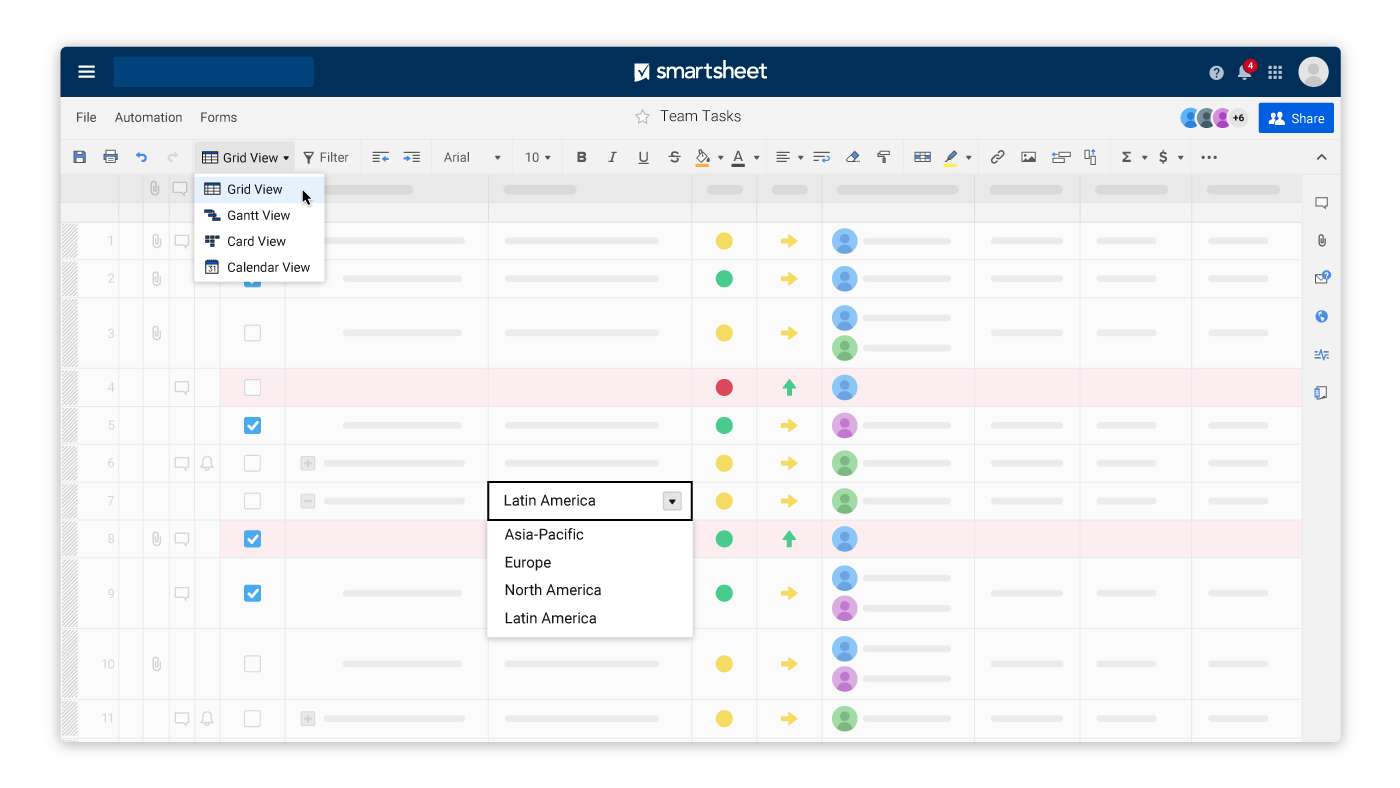Check the checkbox in row 10

(252, 664)
